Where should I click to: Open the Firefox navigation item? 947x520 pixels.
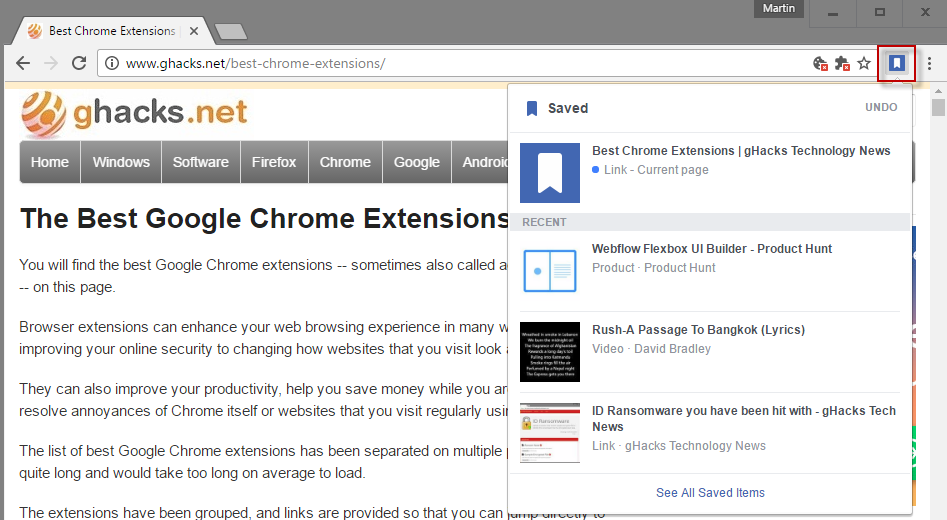point(274,162)
